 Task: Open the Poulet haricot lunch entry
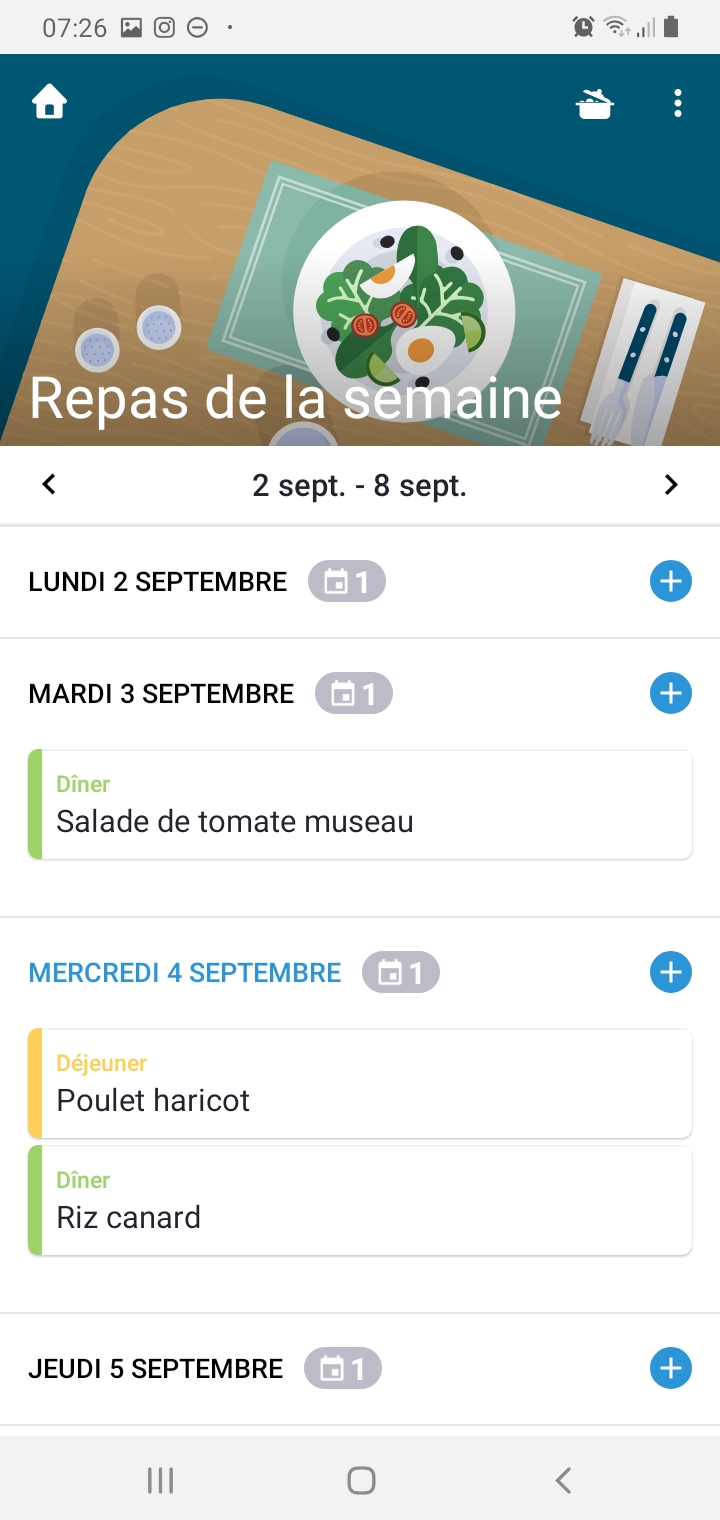360,1084
